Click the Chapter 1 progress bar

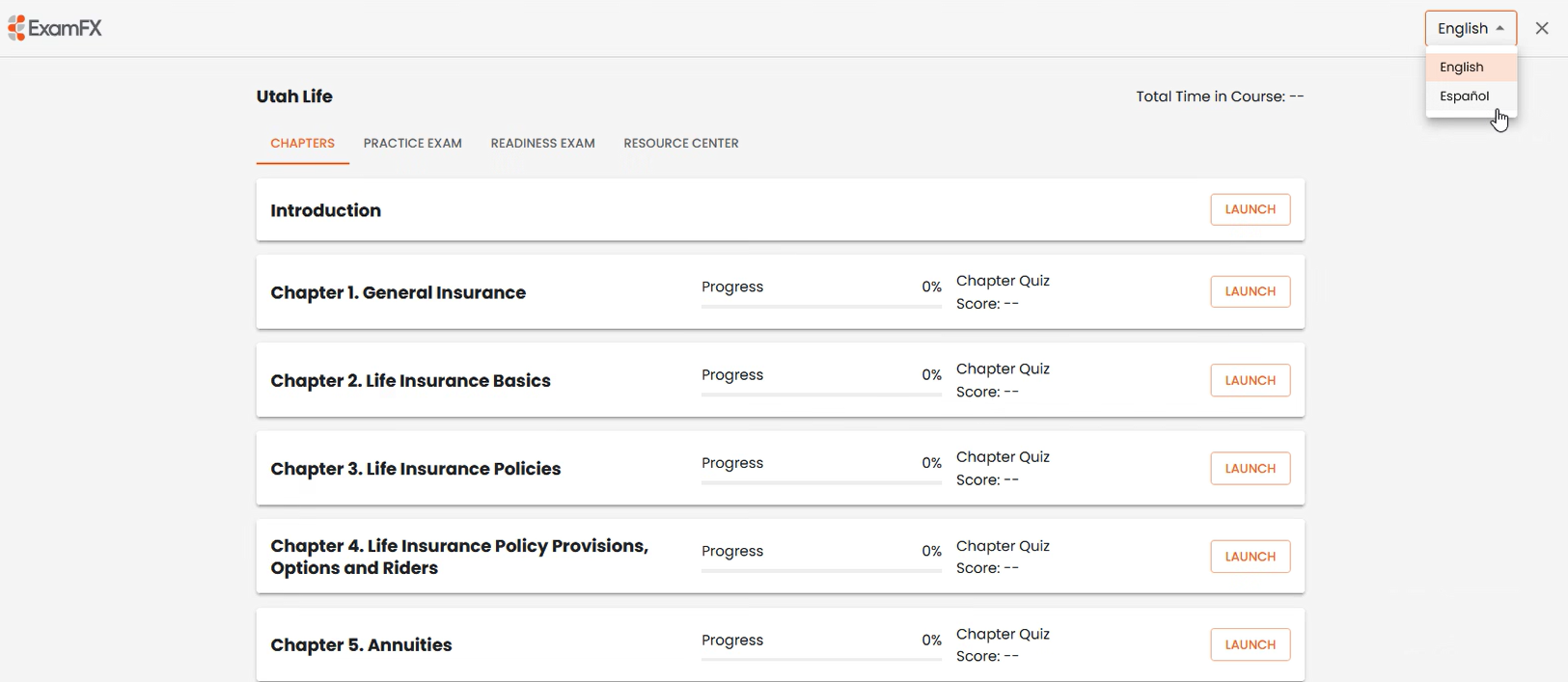tap(821, 307)
